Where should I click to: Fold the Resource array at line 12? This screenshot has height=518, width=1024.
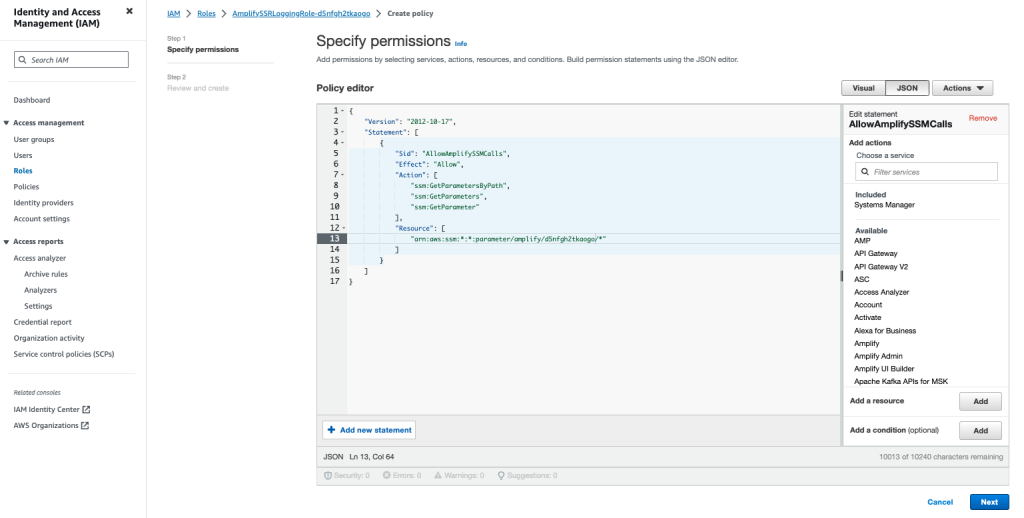pyautogui.click(x=343, y=229)
